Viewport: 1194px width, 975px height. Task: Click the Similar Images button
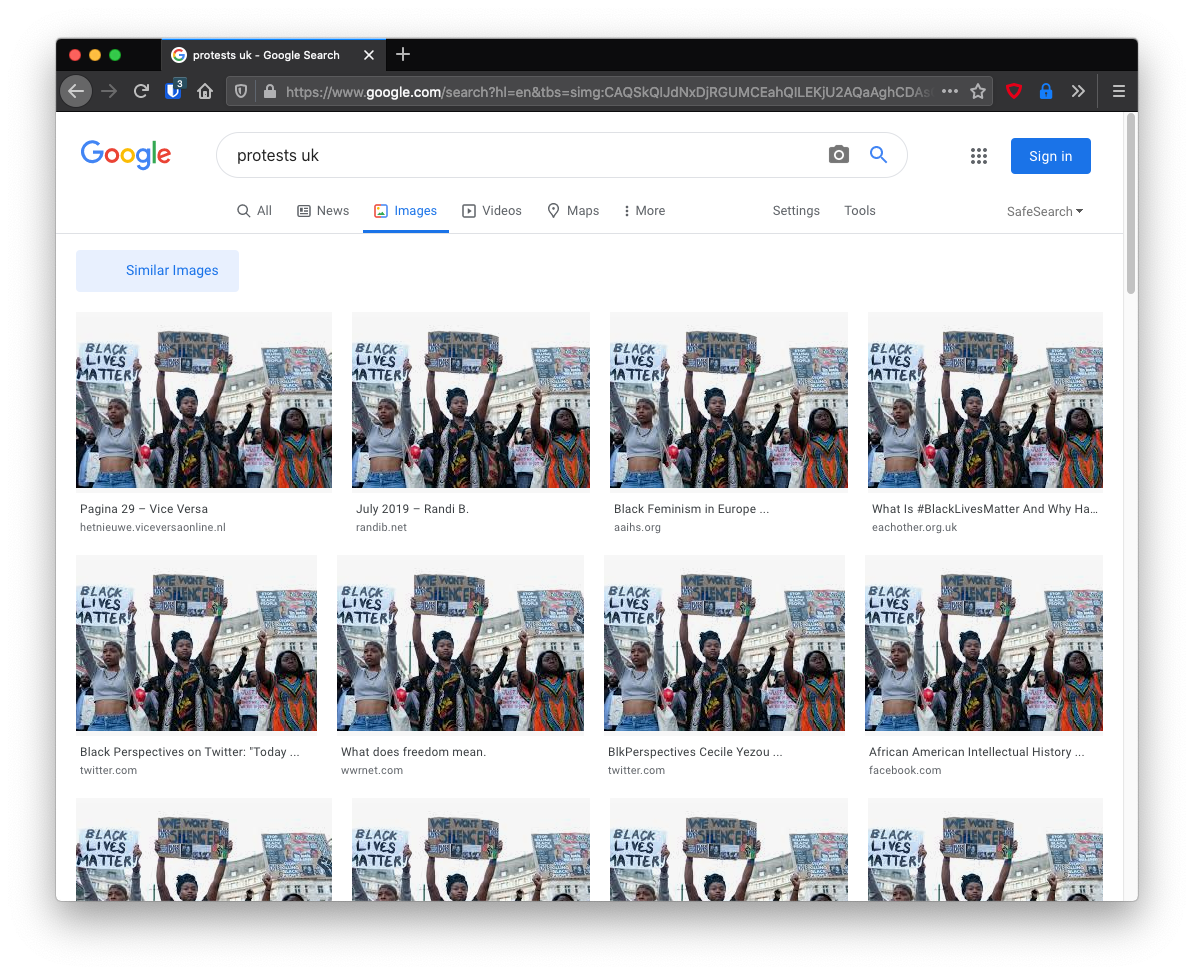158,270
